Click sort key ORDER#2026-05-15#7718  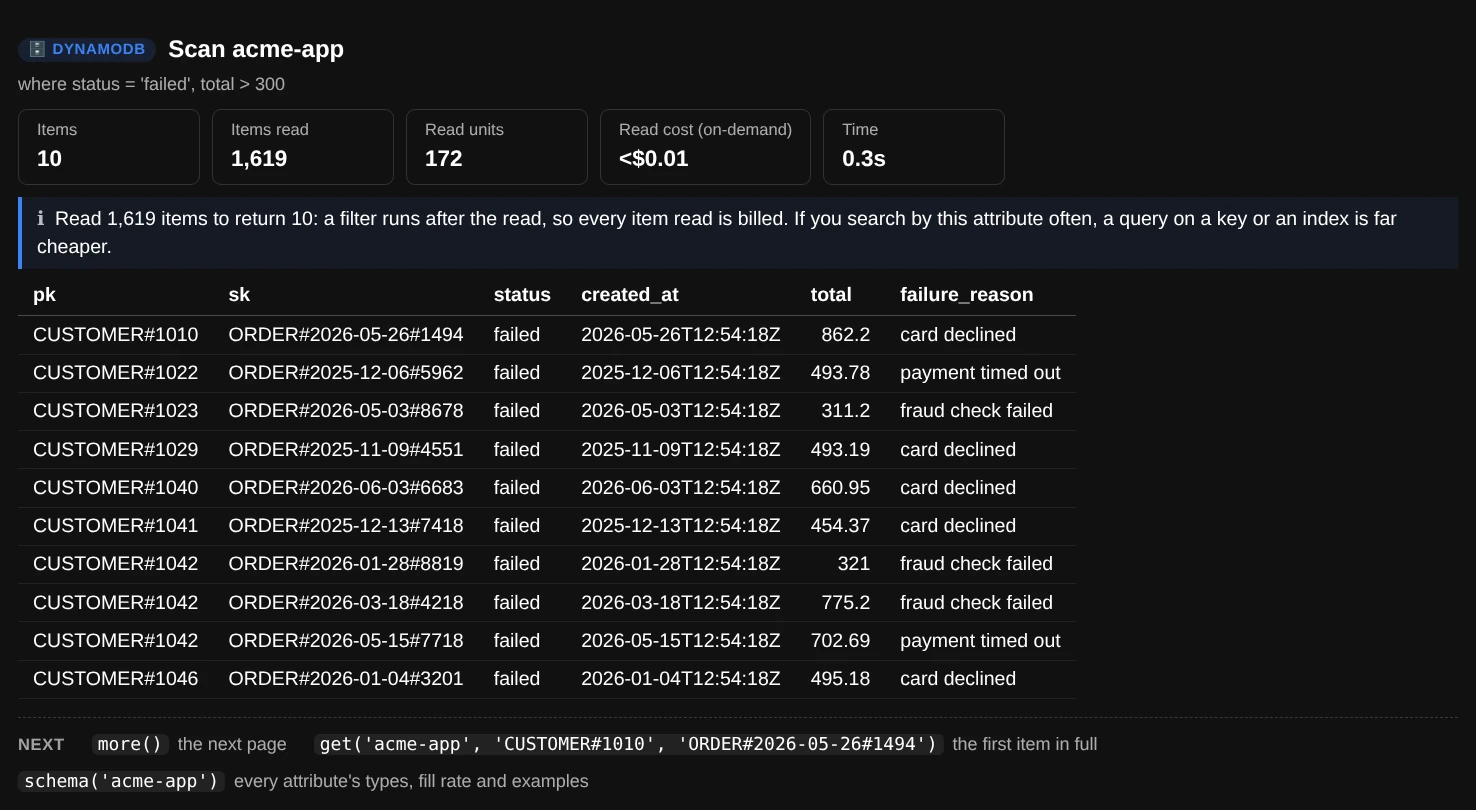point(346,641)
